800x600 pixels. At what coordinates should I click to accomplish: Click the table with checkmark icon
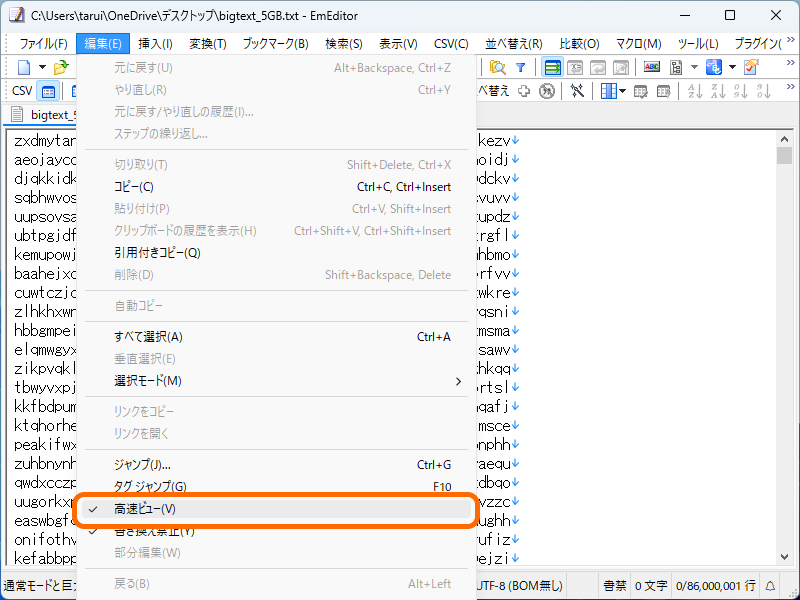tap(640, 91)
